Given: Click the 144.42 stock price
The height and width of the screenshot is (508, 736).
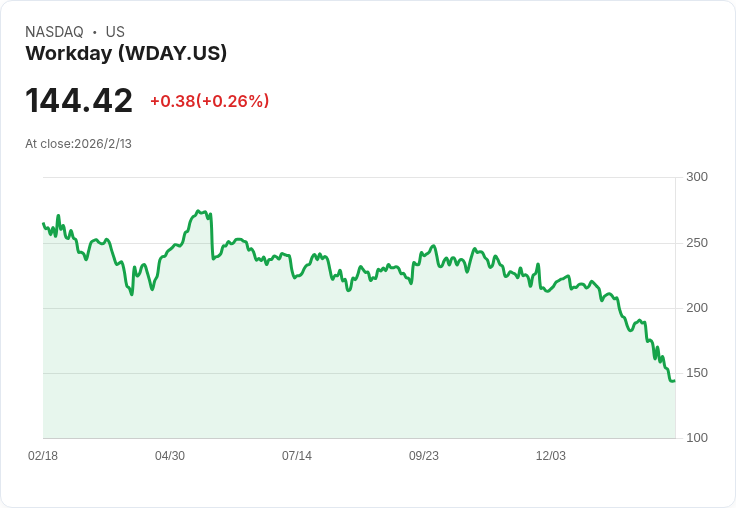Looking at the screenshot, I should [x=79, y=101].
